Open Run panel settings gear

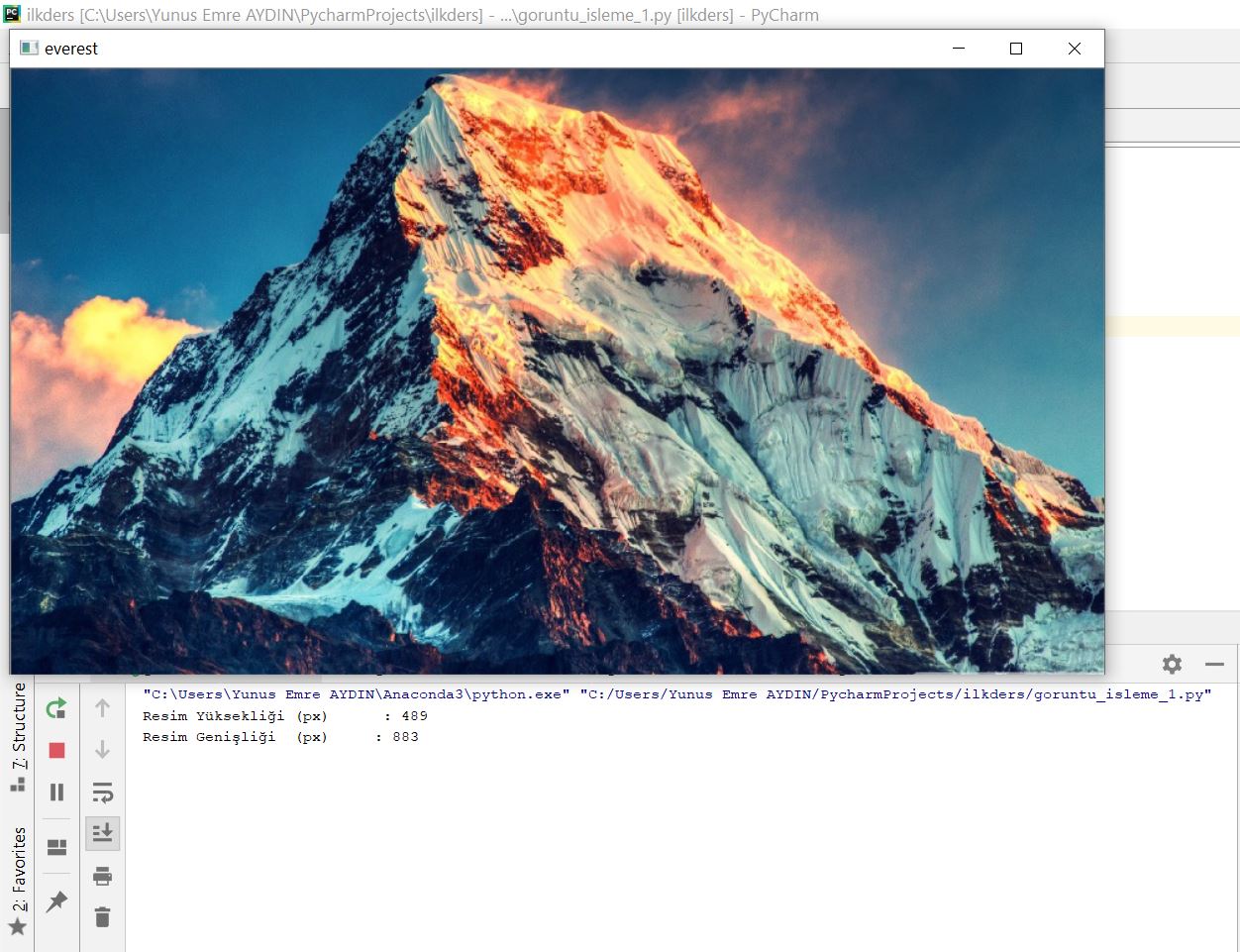tap(1172, 664)
